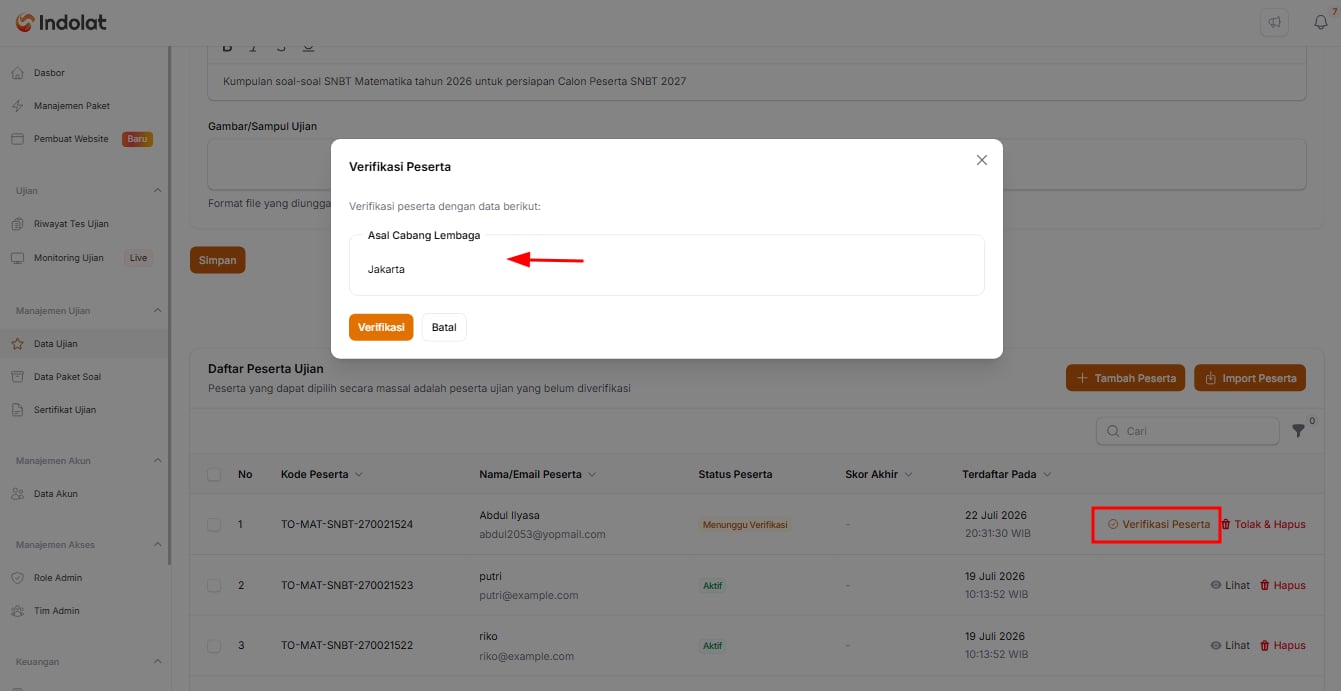
Task: Click the Indolat logo
Action: (61, 22)
